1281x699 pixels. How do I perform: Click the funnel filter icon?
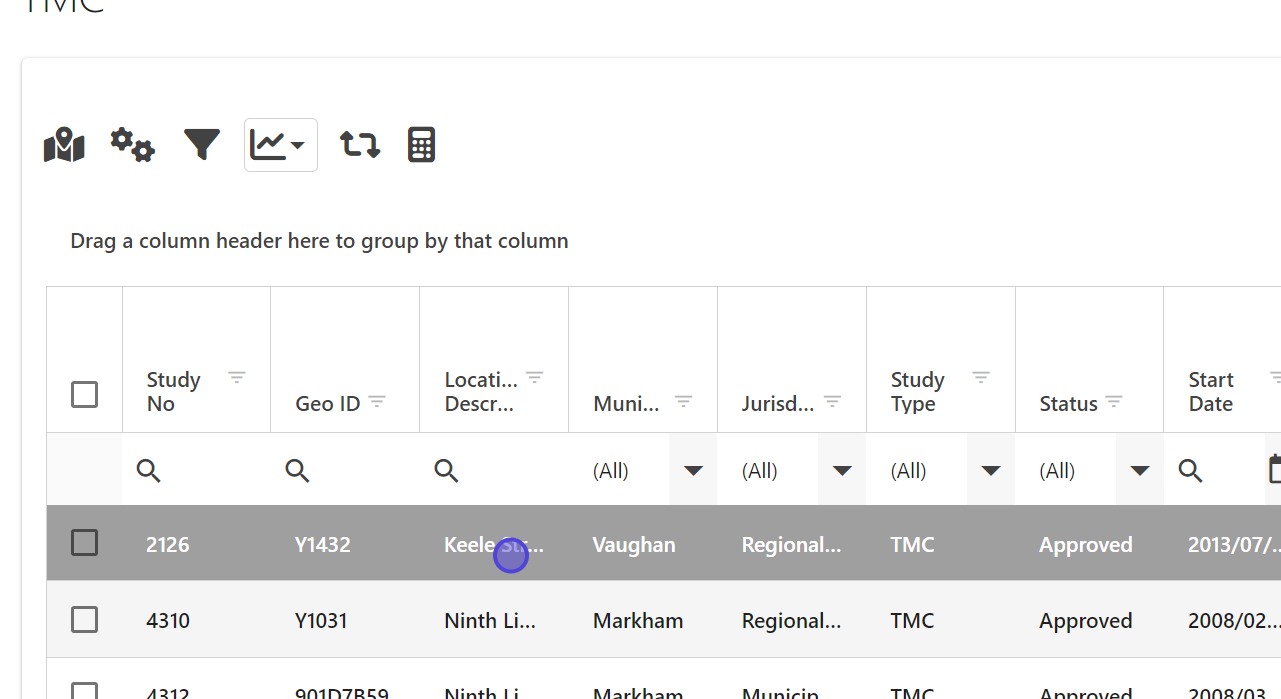pyautogui.click(x=201, y=145)
